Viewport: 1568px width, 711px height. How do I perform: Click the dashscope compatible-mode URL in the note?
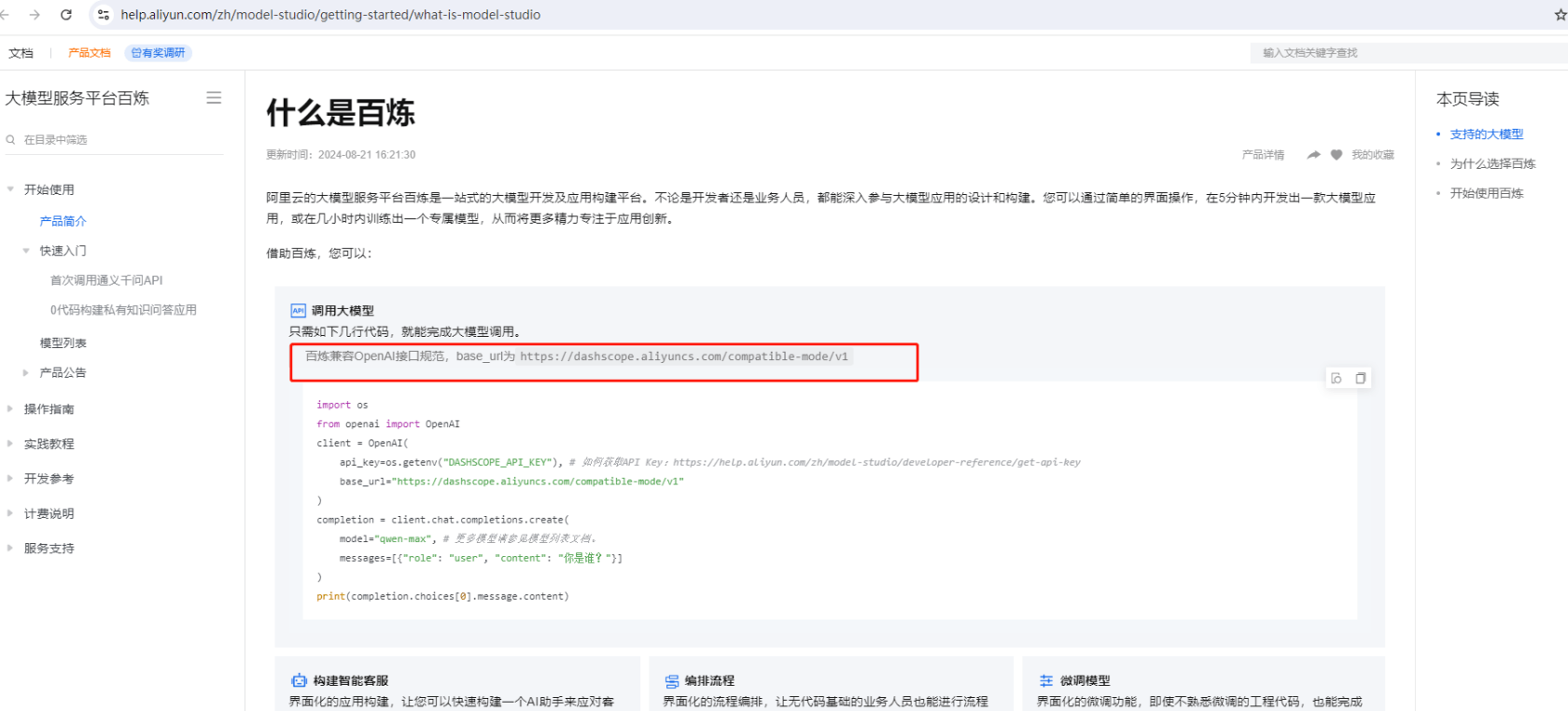tap(684, 356)
